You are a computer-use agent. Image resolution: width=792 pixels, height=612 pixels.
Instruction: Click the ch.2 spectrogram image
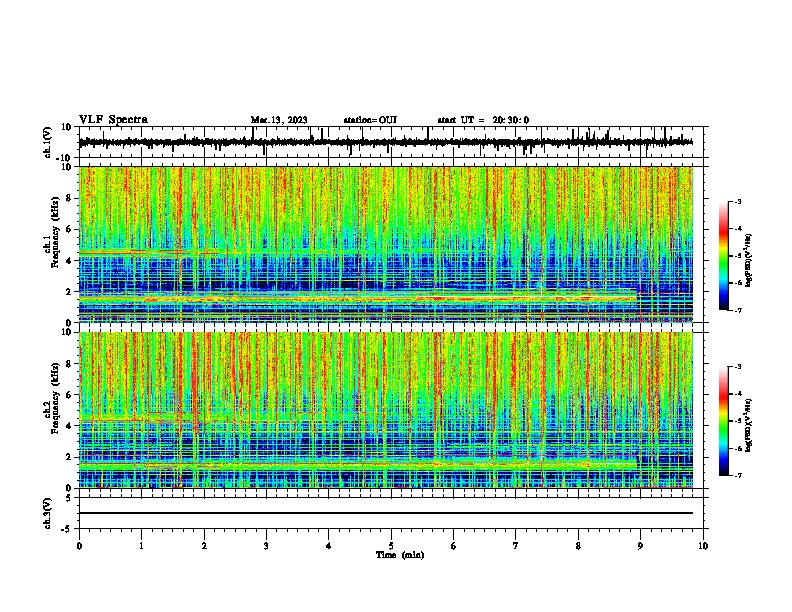point(386,410)
